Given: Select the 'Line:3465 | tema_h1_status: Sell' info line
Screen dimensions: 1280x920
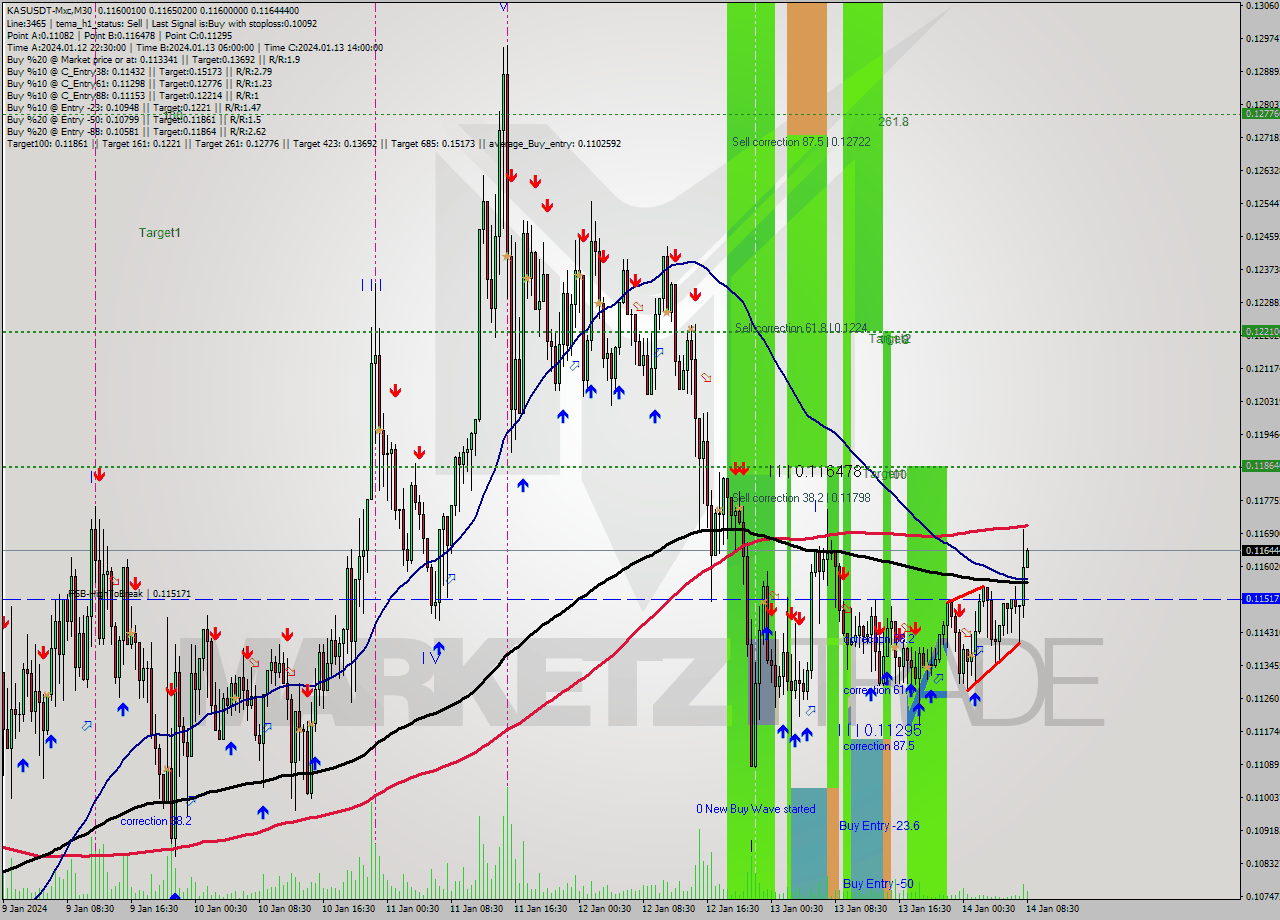Looking at the screenshot, I should [x=161, y=23].
